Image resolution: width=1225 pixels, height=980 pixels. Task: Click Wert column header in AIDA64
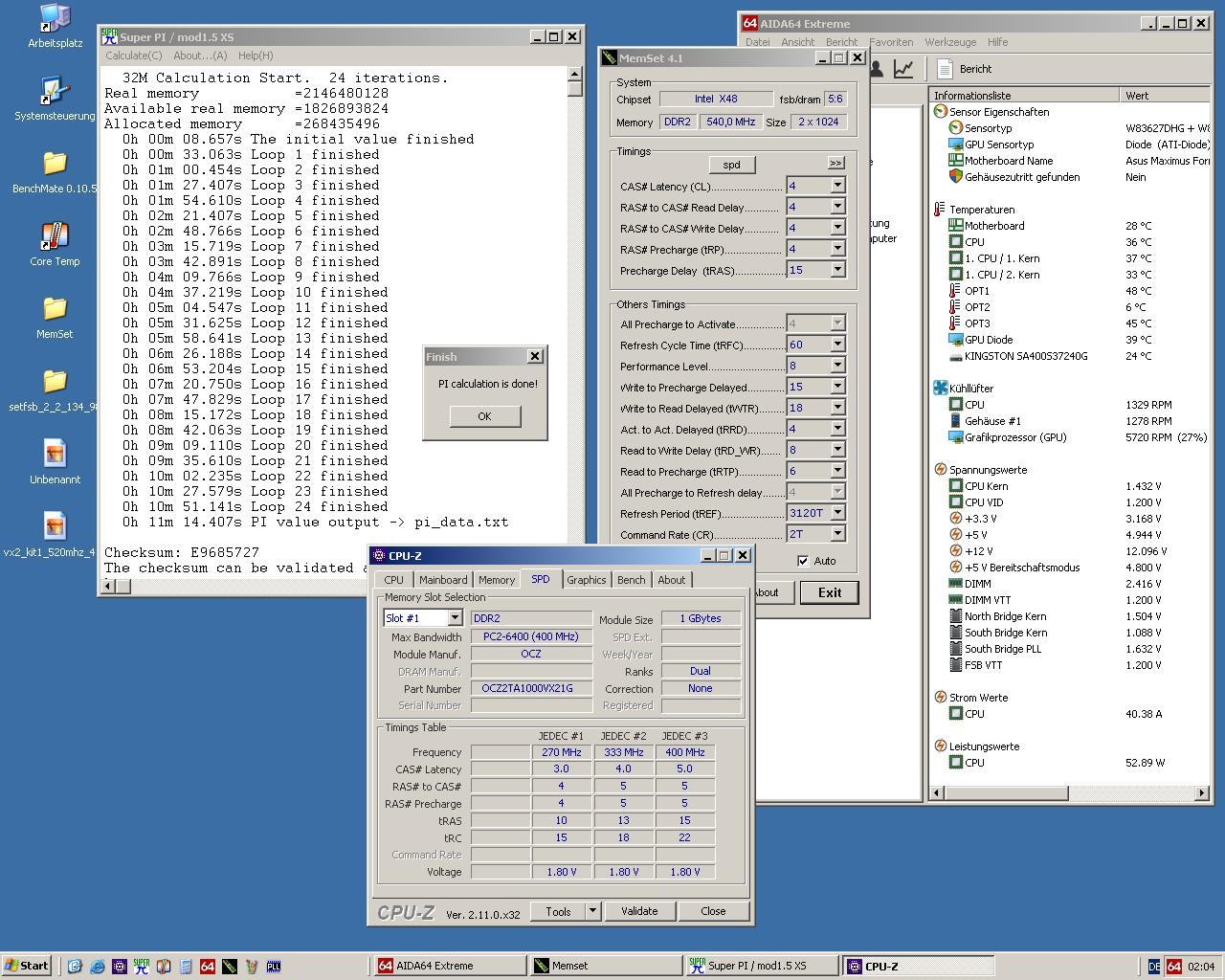pos(1166,95)
